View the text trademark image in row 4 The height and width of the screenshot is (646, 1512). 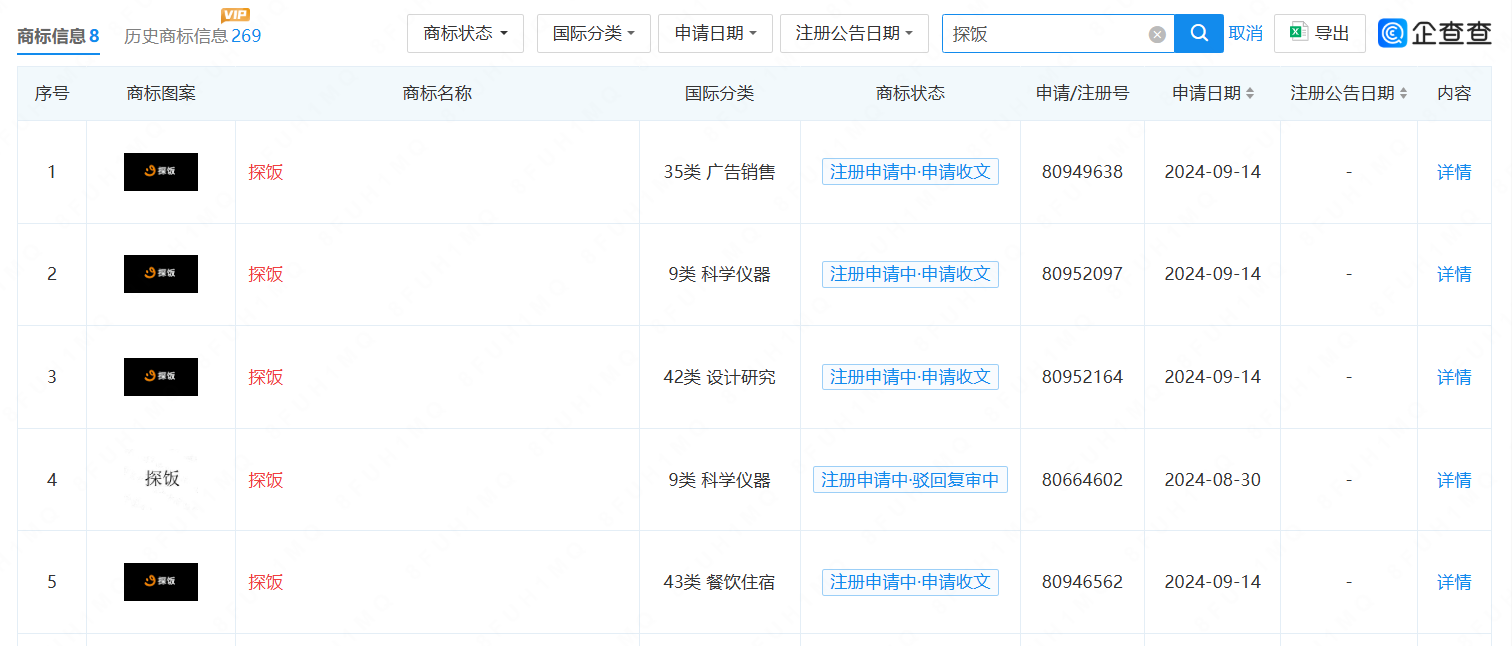point(161,479)
